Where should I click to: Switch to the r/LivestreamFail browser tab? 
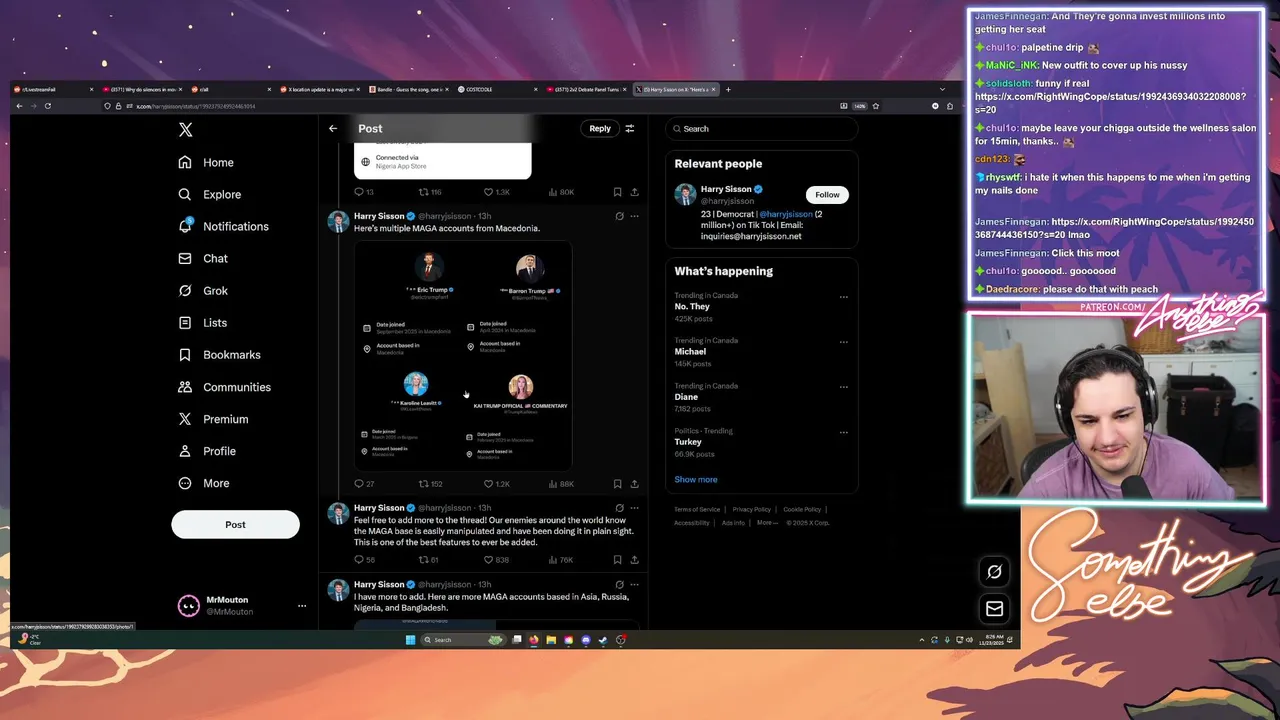pyautogui.click(x=52, y=89)
